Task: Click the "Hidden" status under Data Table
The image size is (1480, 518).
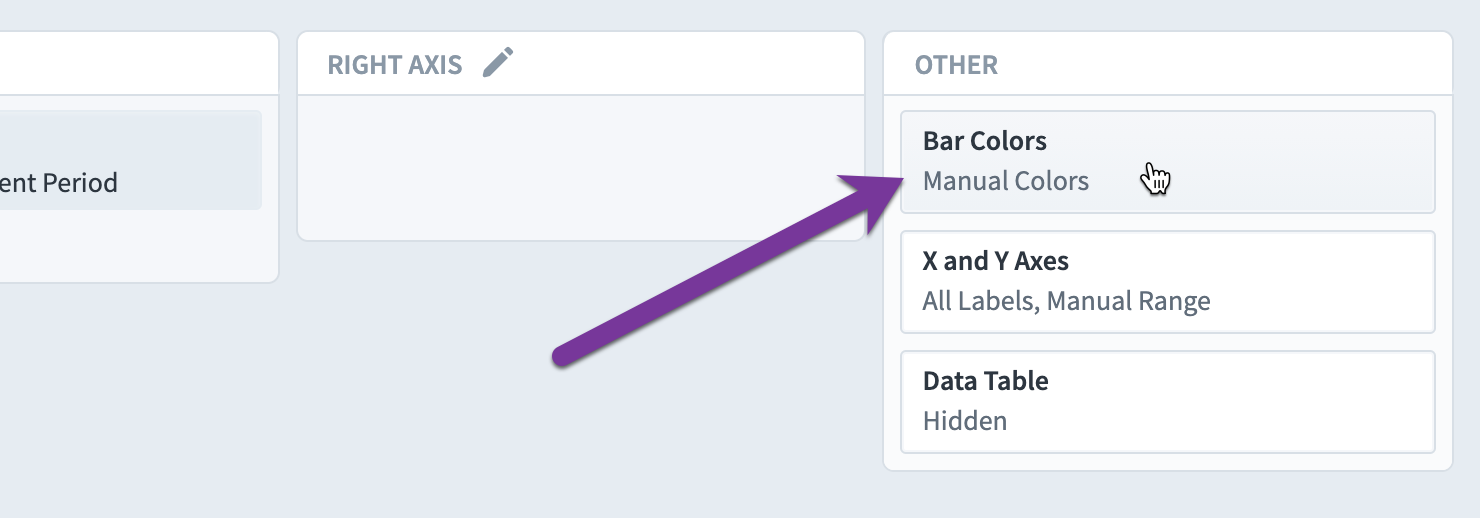Action: 964,421
